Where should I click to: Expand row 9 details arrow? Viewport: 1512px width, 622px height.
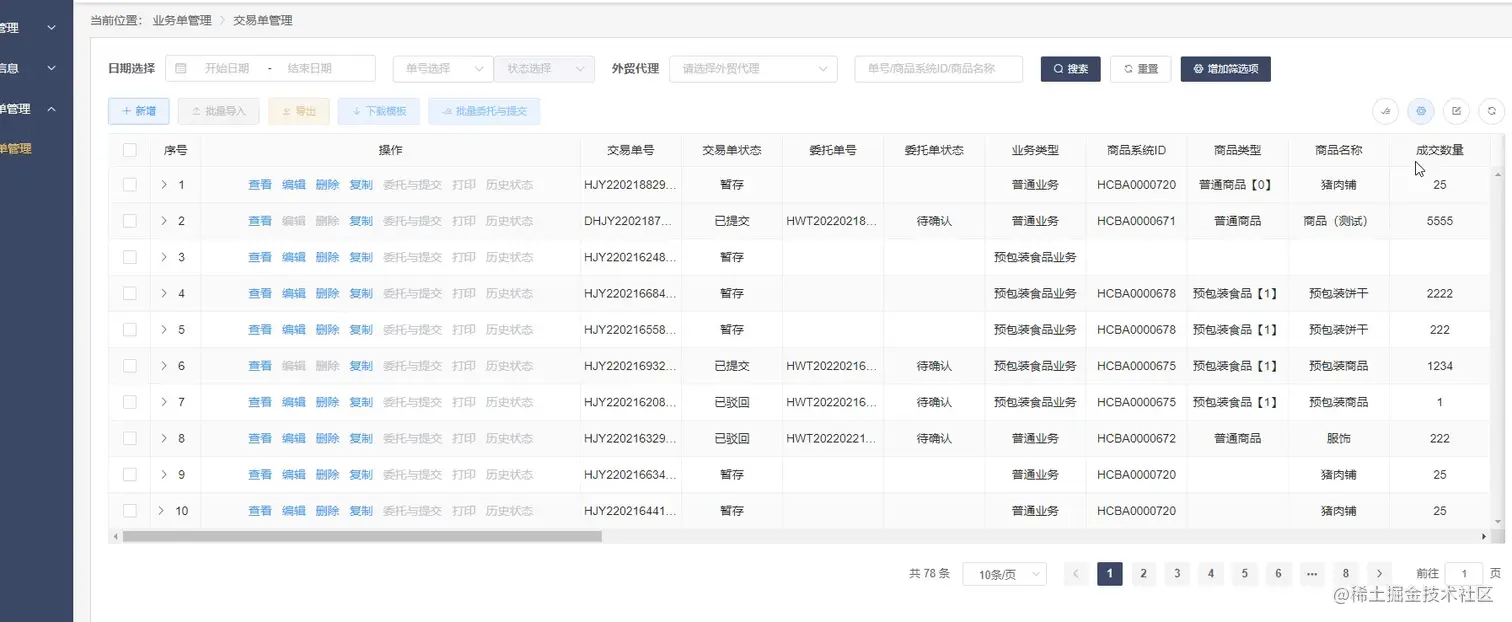164,474
